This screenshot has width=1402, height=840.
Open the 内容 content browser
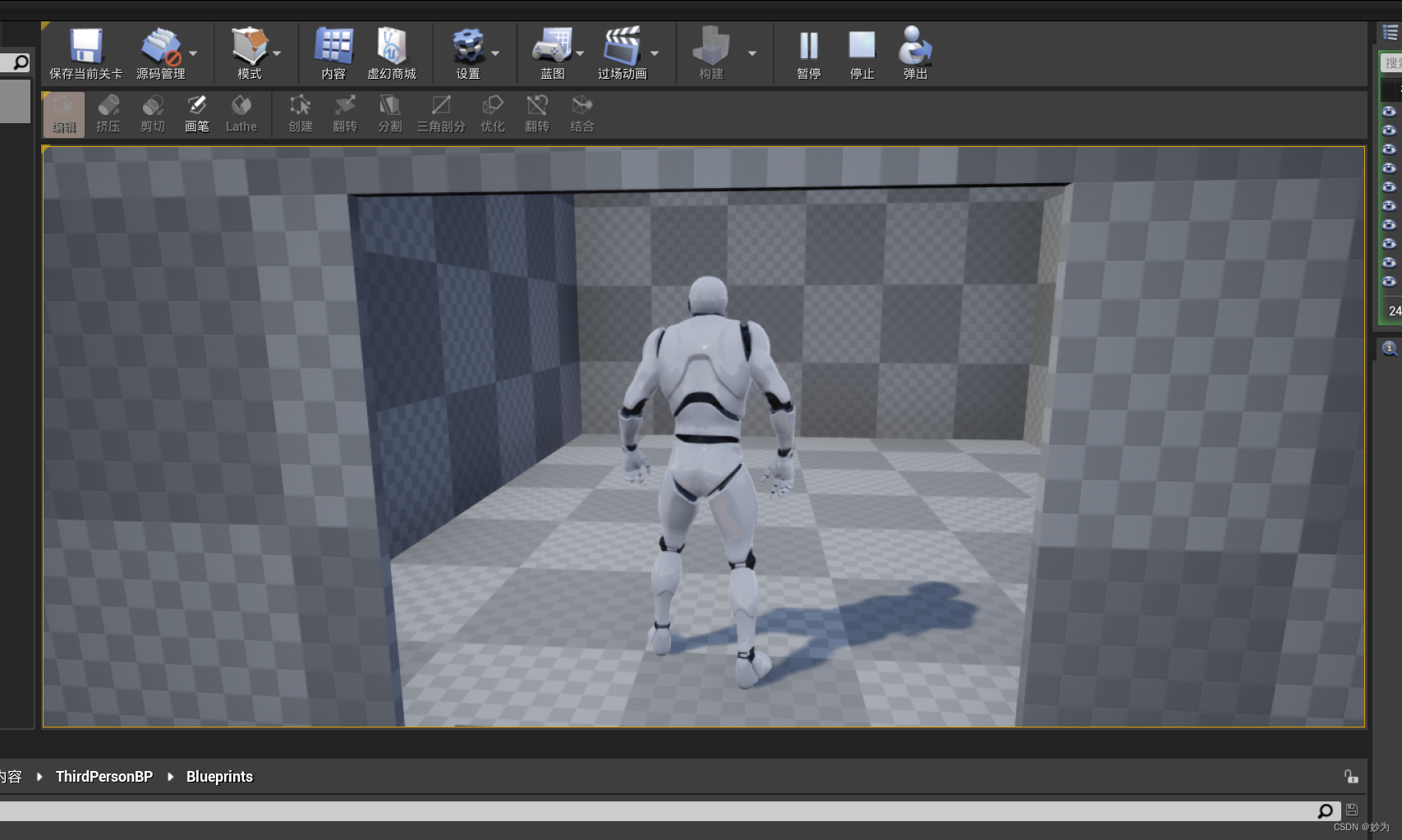click(333, 53)
